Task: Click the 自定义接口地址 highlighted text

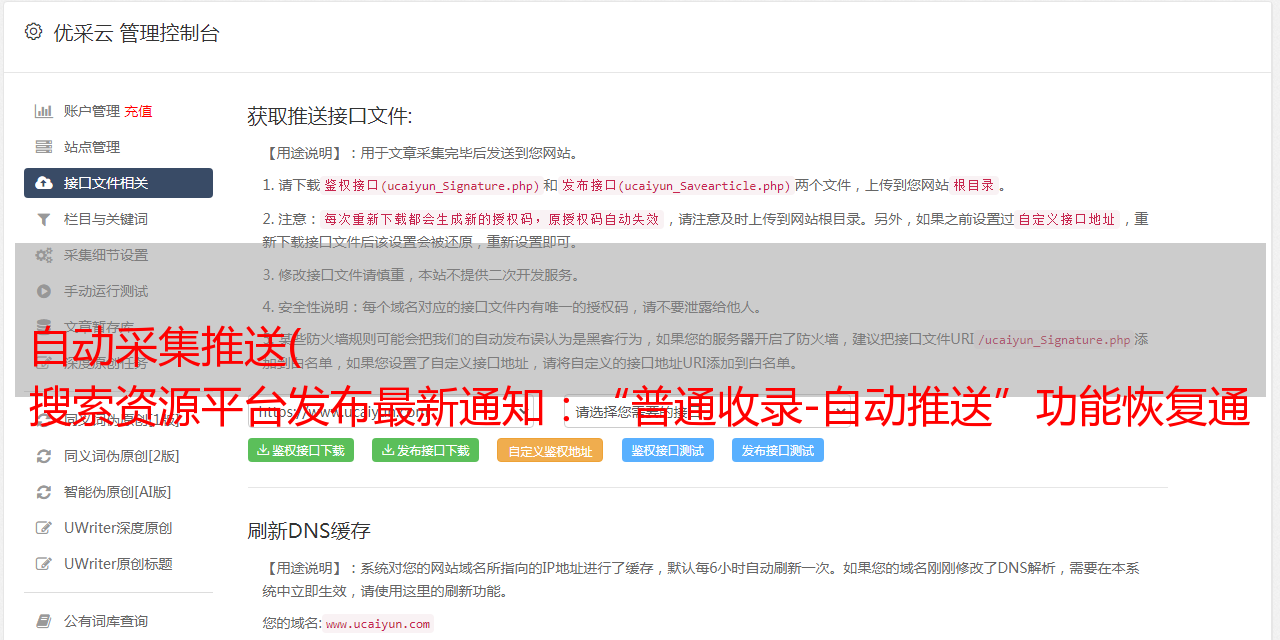Action: (x=1067, y=220)
